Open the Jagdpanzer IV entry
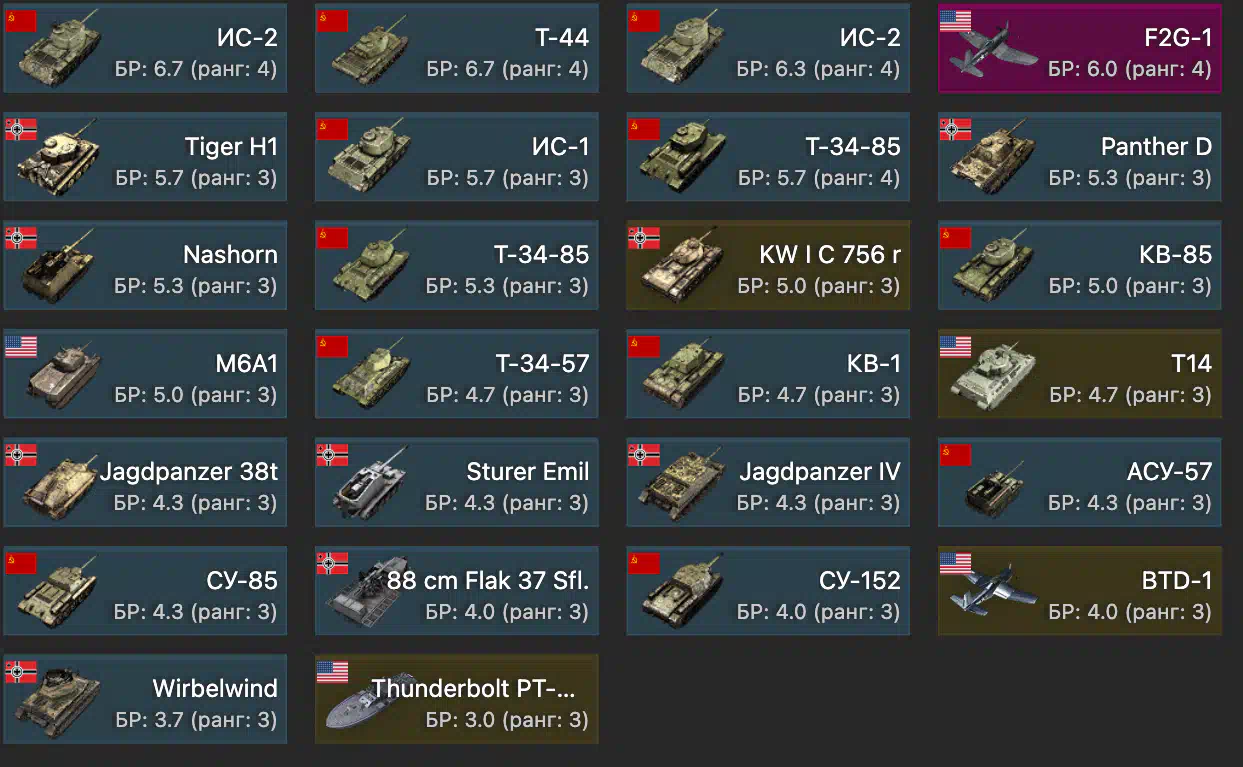The image size is (1243, 767). (769, 482)
